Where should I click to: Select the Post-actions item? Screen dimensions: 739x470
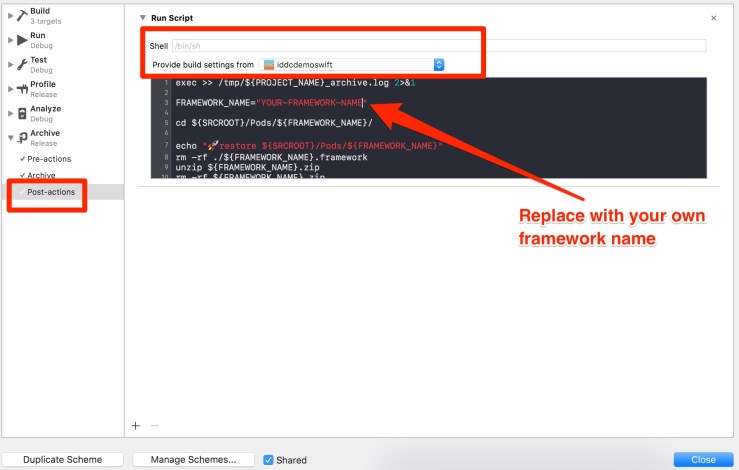pyautogui.click(x=51, y=192)
